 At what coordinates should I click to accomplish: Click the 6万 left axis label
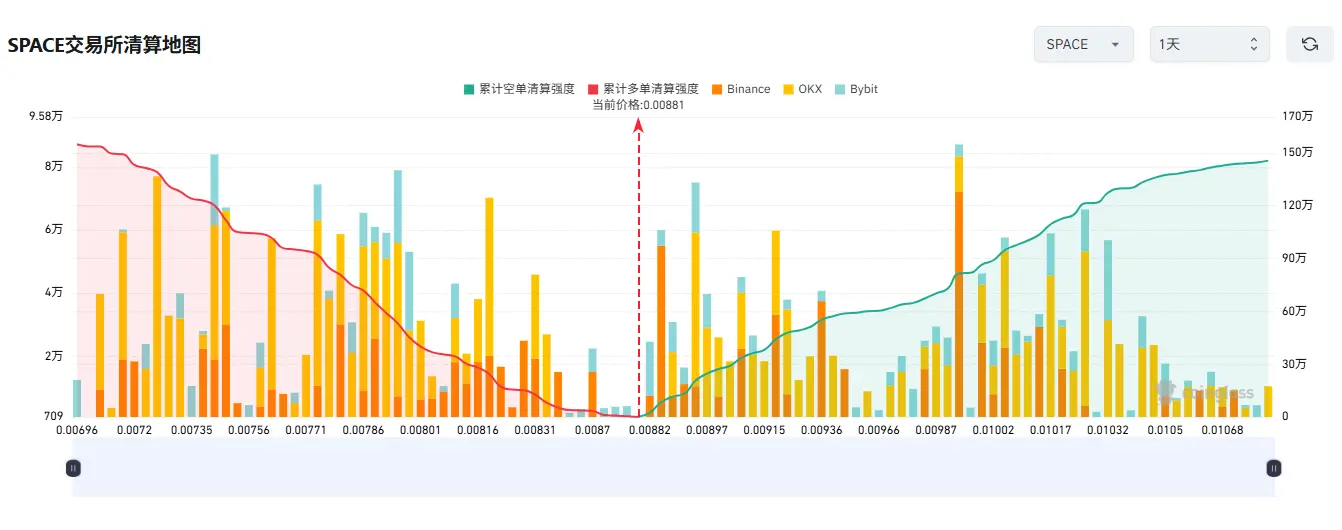click(x=54, y=229)
